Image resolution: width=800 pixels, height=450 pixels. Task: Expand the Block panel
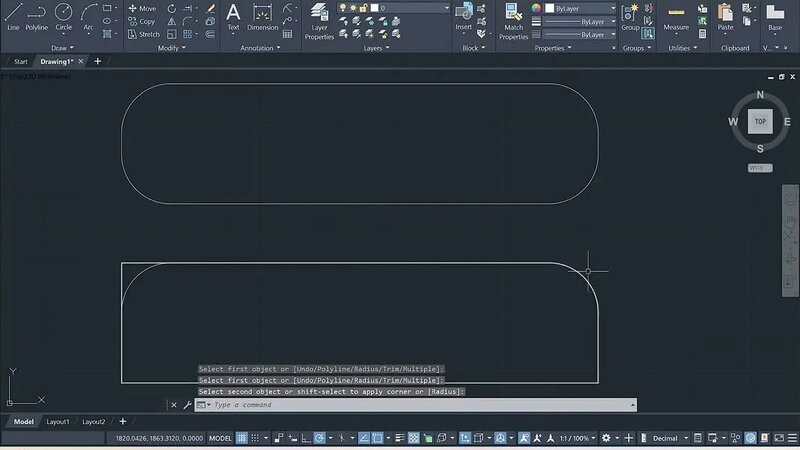(473, 48)
